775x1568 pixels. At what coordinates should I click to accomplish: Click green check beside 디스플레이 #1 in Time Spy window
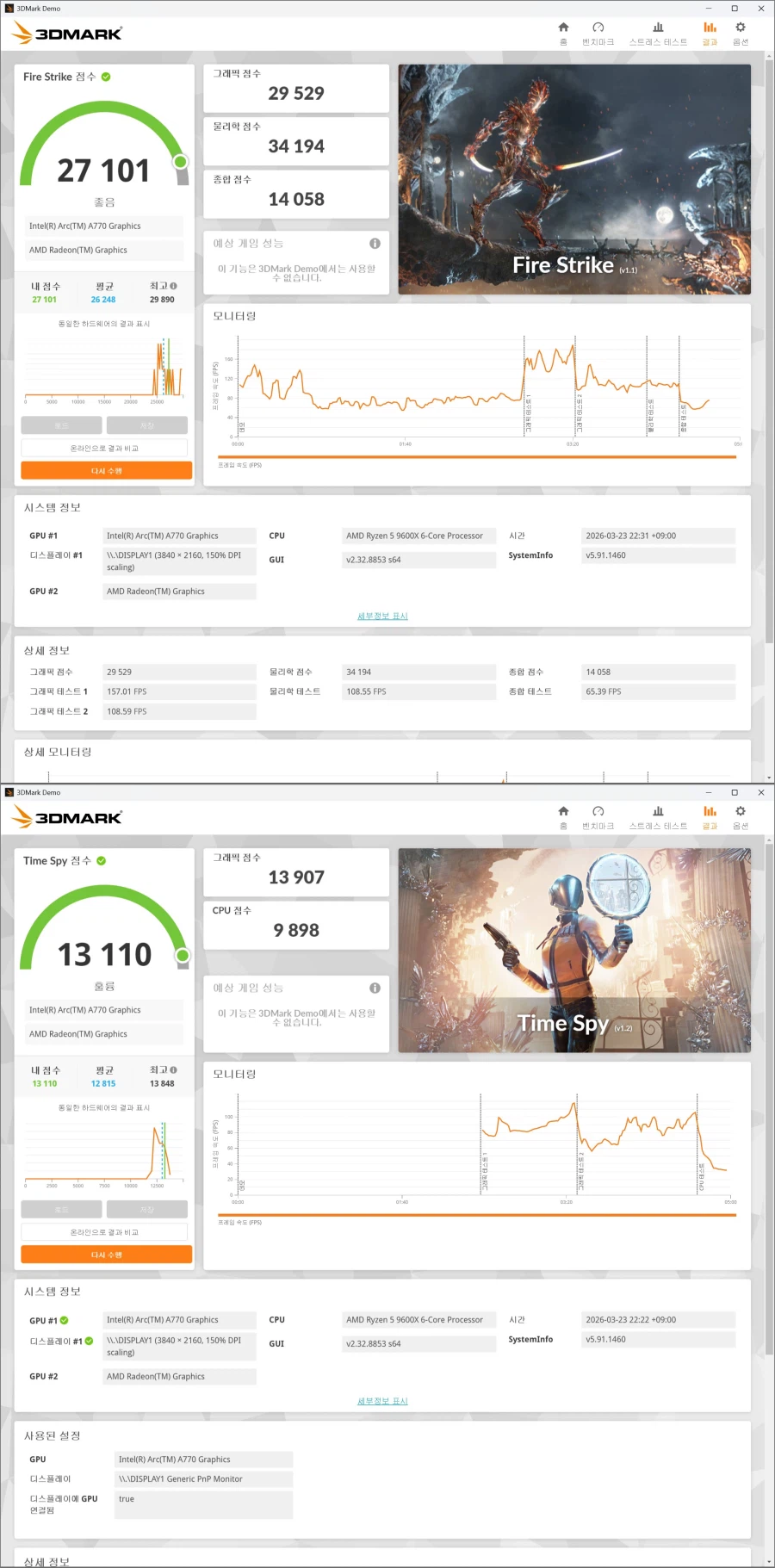(89, 1341)
